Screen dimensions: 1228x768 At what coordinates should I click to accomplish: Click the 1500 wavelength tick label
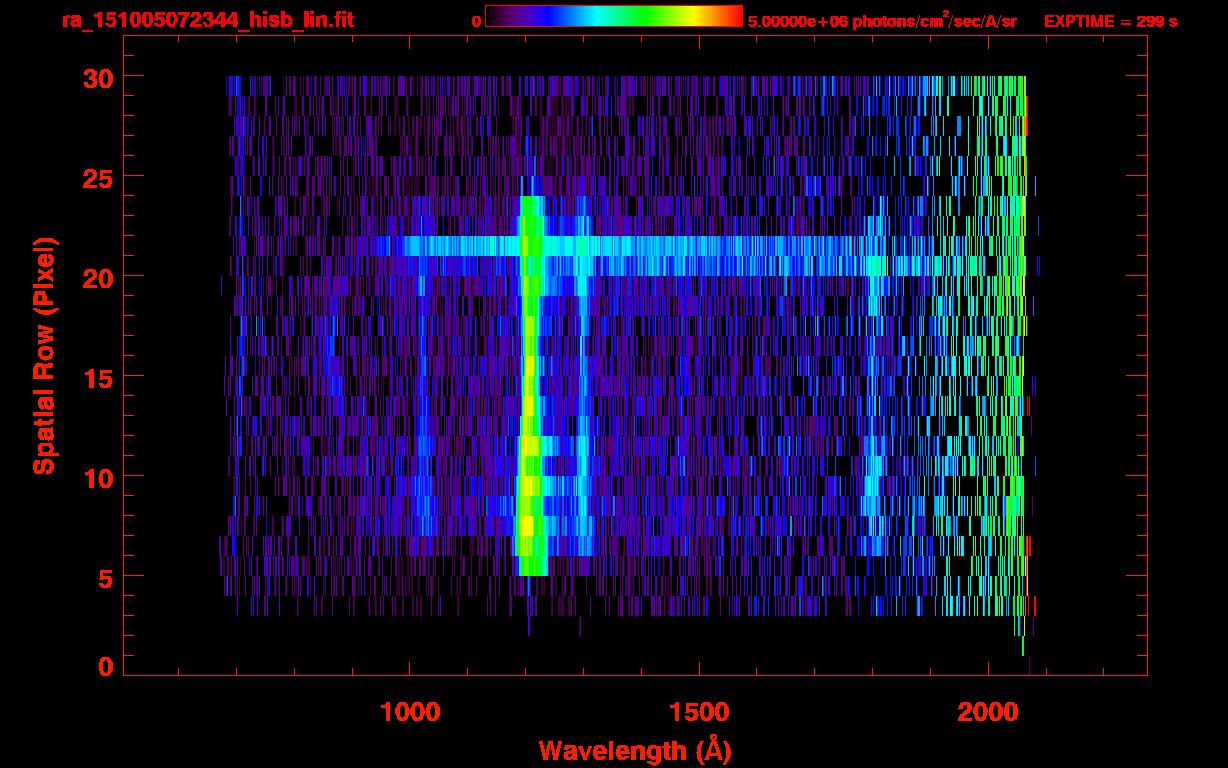click(x=699, y=712)
